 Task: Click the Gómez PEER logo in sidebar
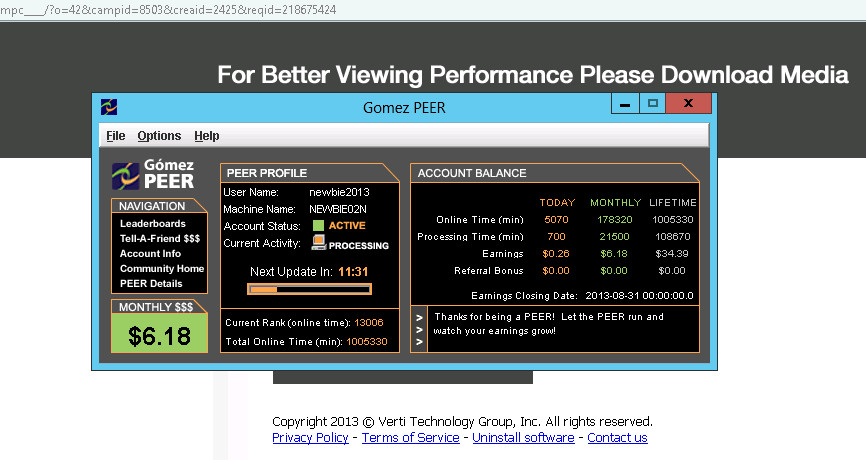coord(153,175)
